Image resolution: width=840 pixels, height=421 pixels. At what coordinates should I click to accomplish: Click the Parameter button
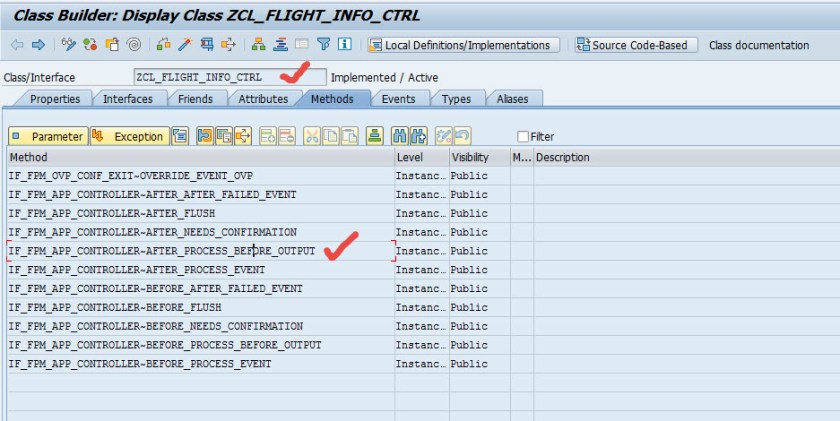(48, 137)
